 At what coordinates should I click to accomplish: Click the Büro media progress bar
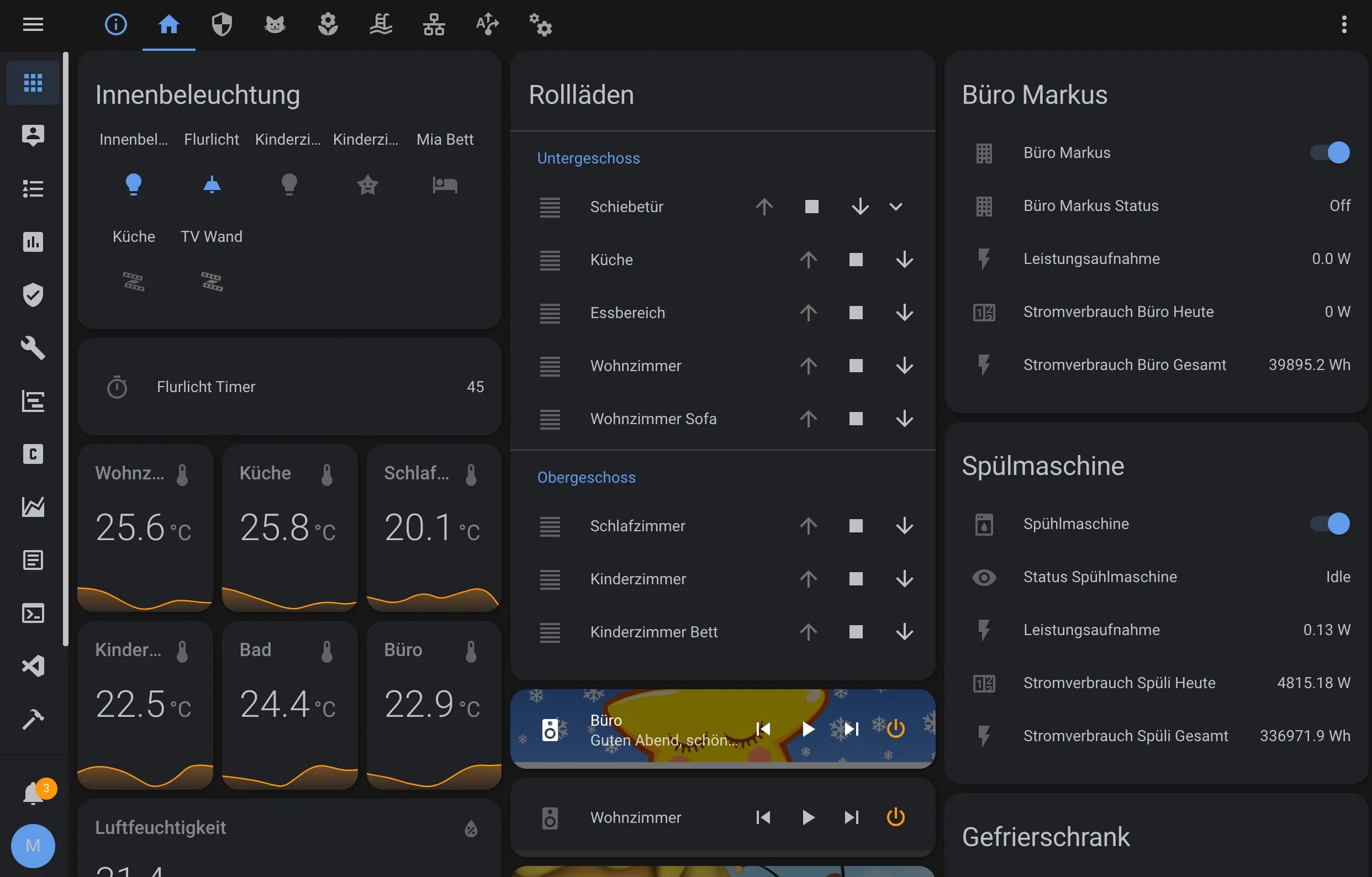[722, 765]
